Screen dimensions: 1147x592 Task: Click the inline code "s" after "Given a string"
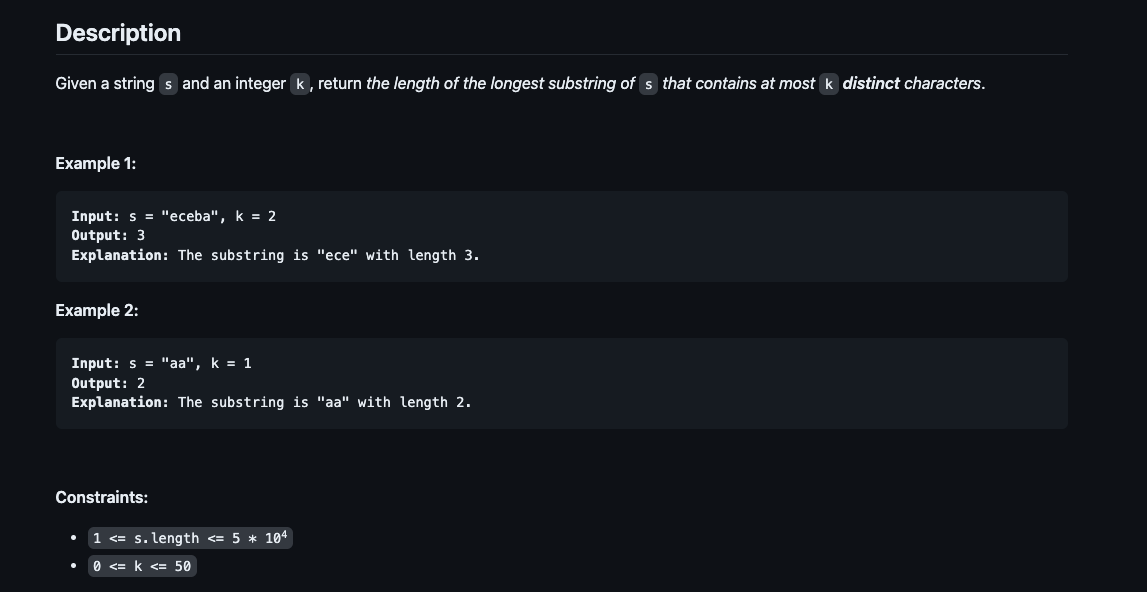point(168,84)
